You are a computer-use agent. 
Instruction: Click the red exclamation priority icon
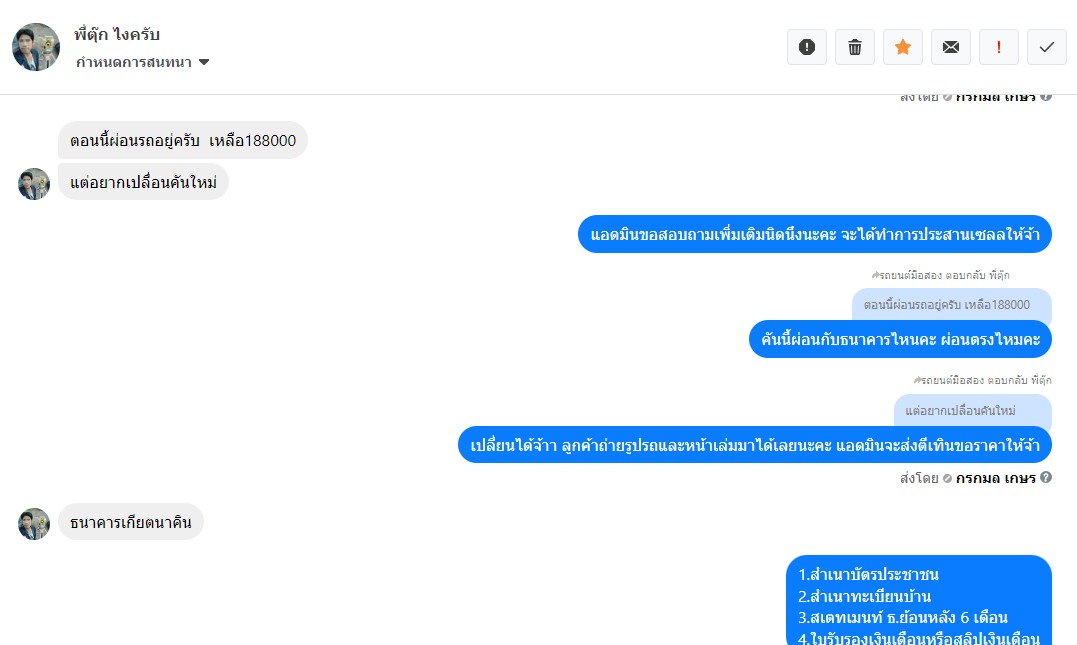(x=999, y=47)
